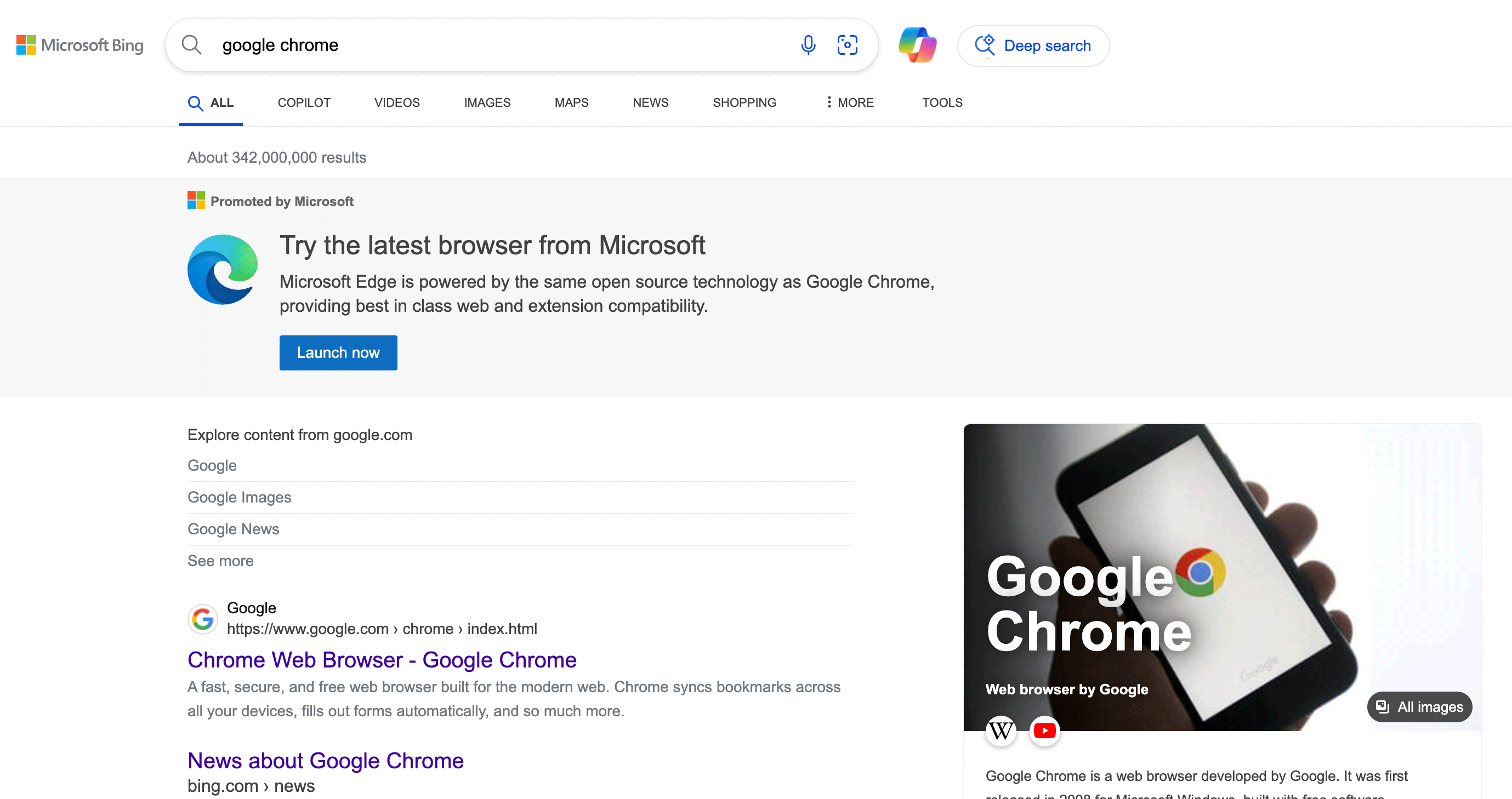Click the TOOLS option in navigation bar
This screenshot has height=799, width=1512.
(942, 102)
